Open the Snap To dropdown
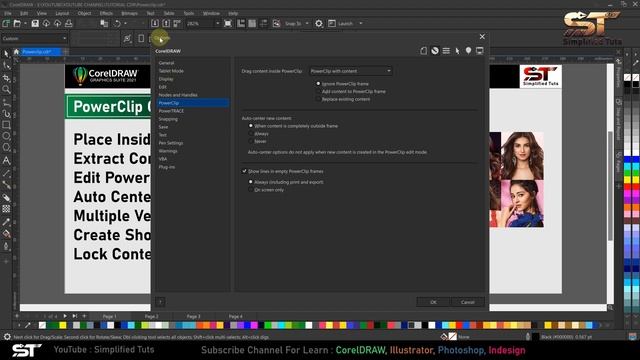The image size is (640, 360). click(x=307, y=24)
